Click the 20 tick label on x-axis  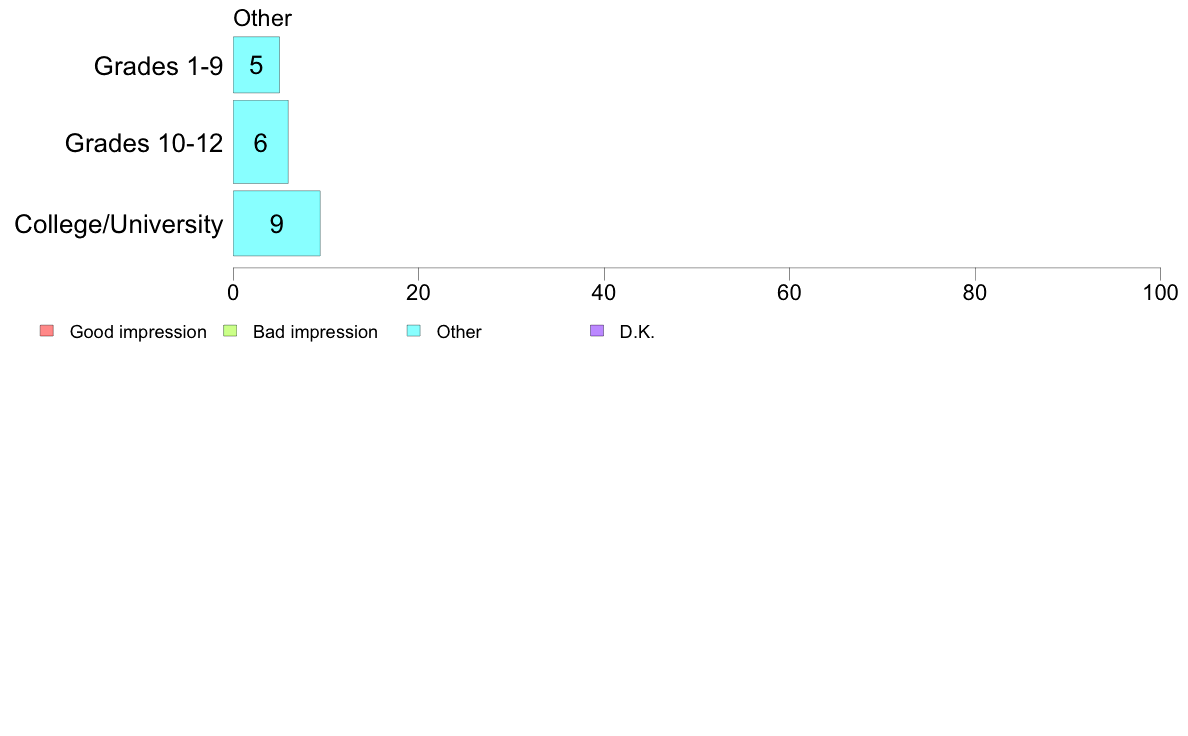pyautogui.click(x=418, y=293)
